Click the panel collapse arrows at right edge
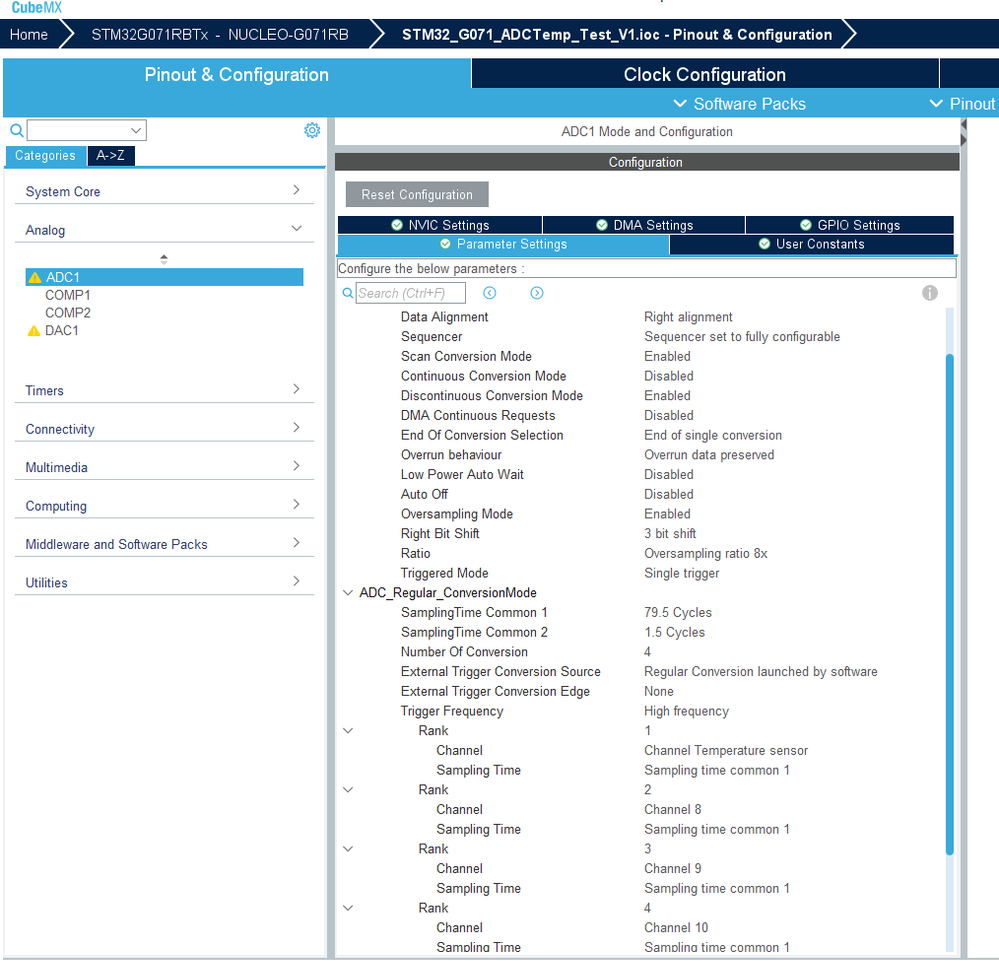 tap(963, 132)
